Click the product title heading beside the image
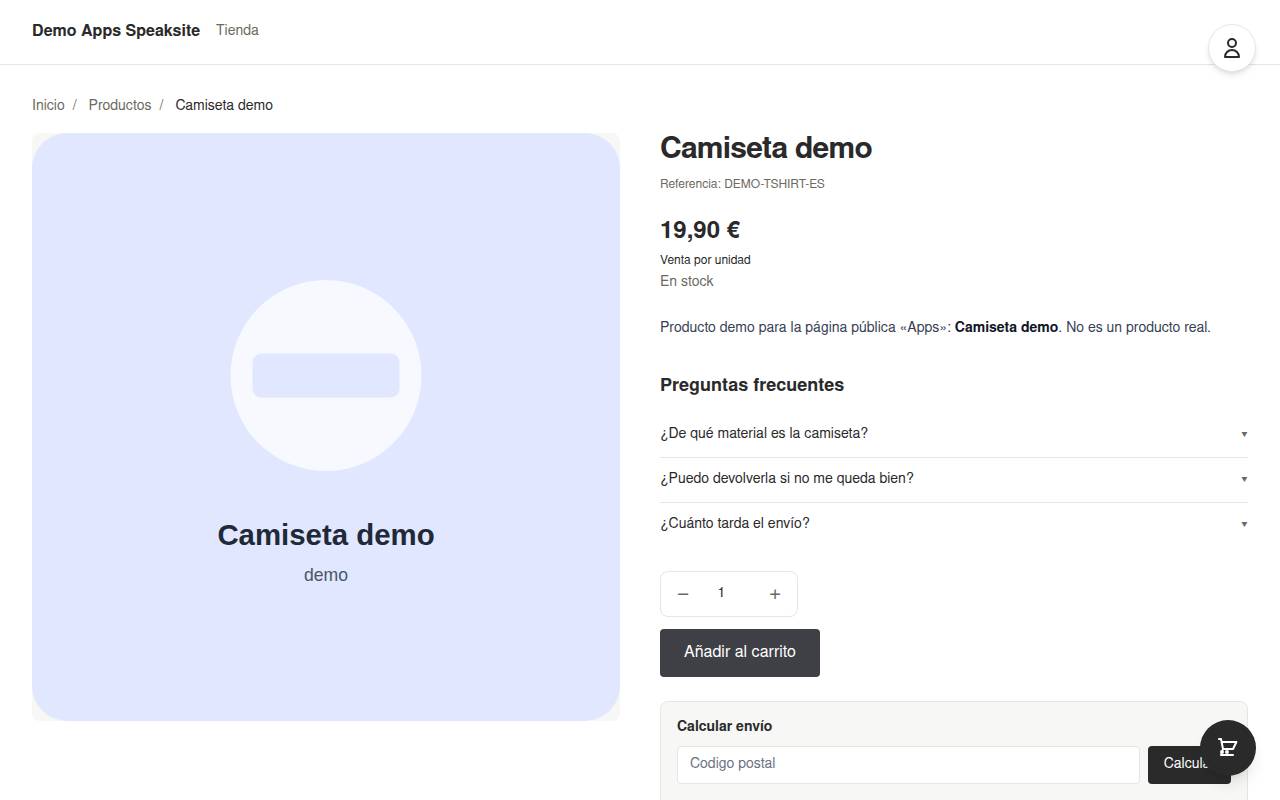 [766, 148]
